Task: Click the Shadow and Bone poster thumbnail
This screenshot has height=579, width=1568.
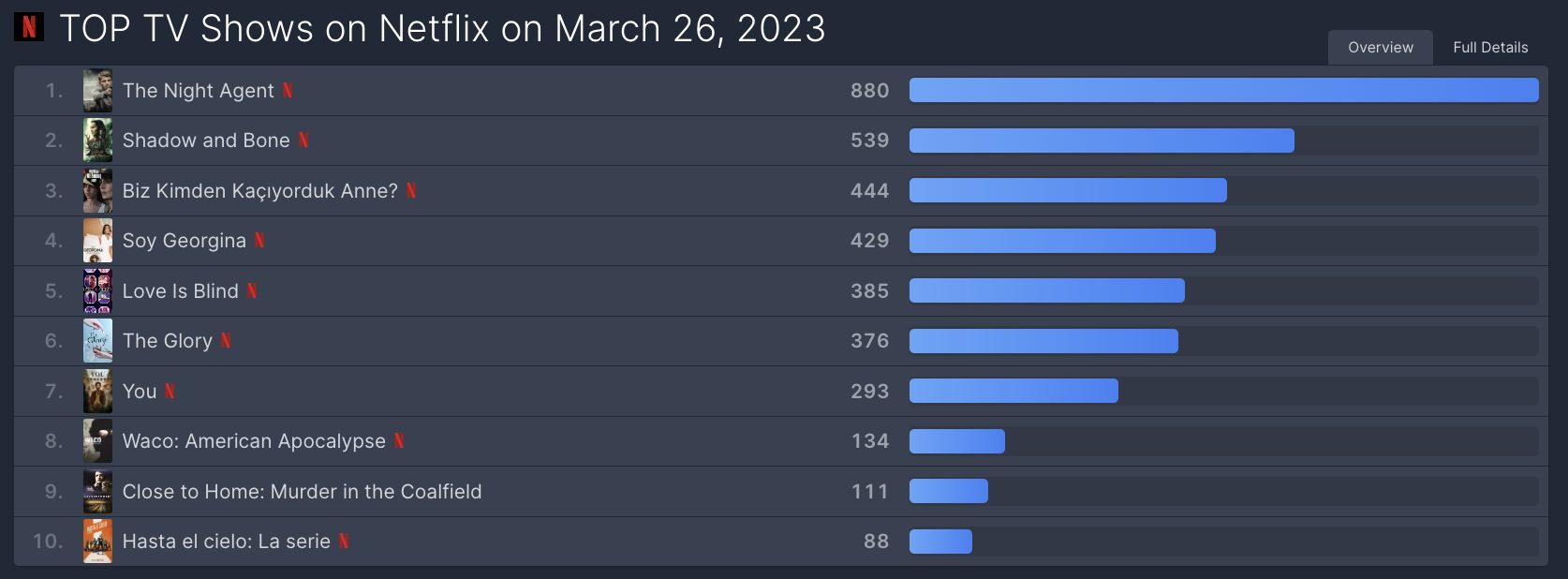Action: click(97, 141)
